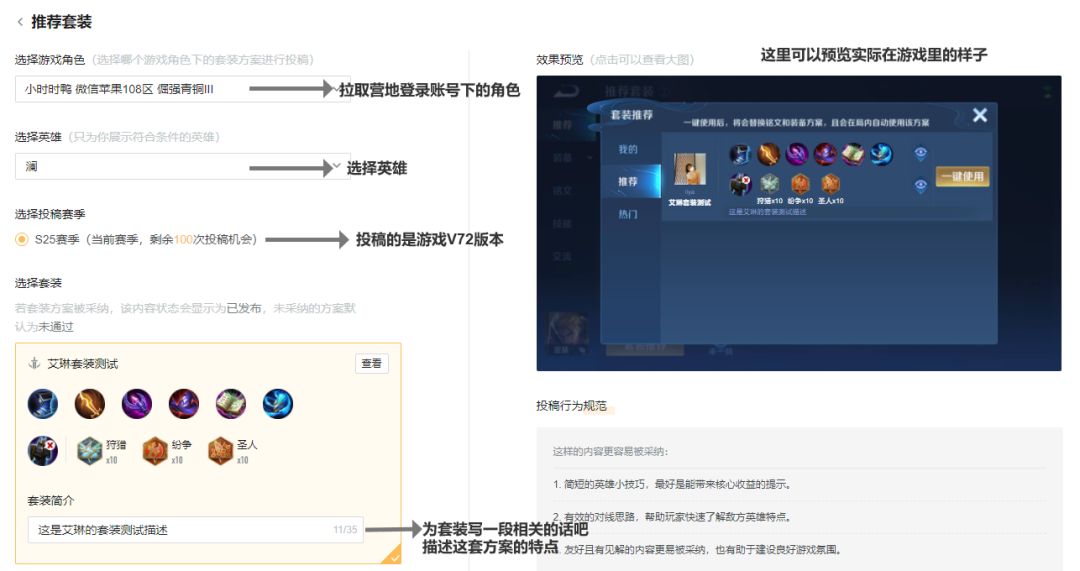Click the 纷争x10 rune icon in preview
This screenshot has width=1080, height=571.
click(x=800, y=184)
